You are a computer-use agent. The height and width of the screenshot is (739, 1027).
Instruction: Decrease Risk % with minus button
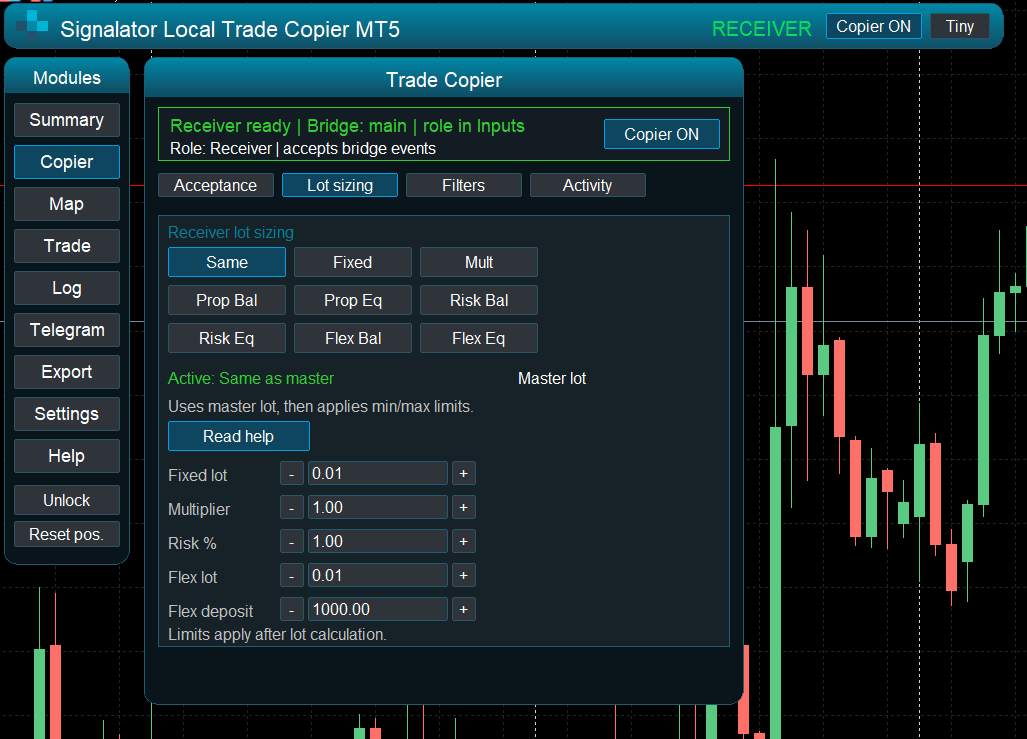[291, 541]
